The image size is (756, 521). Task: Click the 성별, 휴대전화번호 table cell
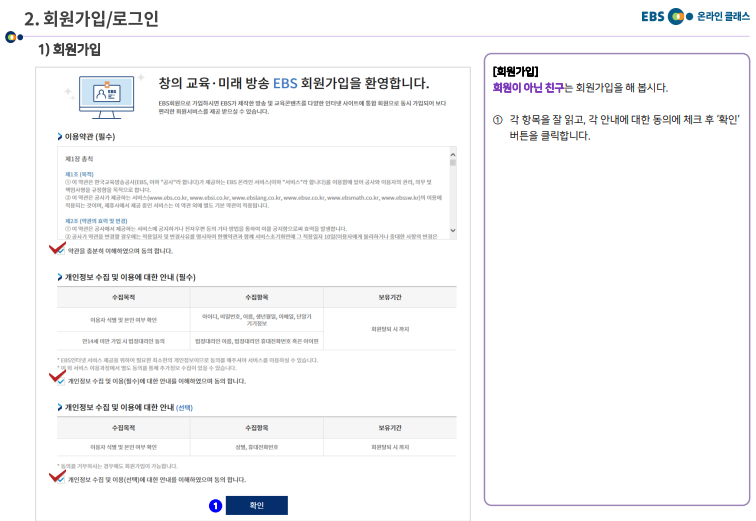256,447
